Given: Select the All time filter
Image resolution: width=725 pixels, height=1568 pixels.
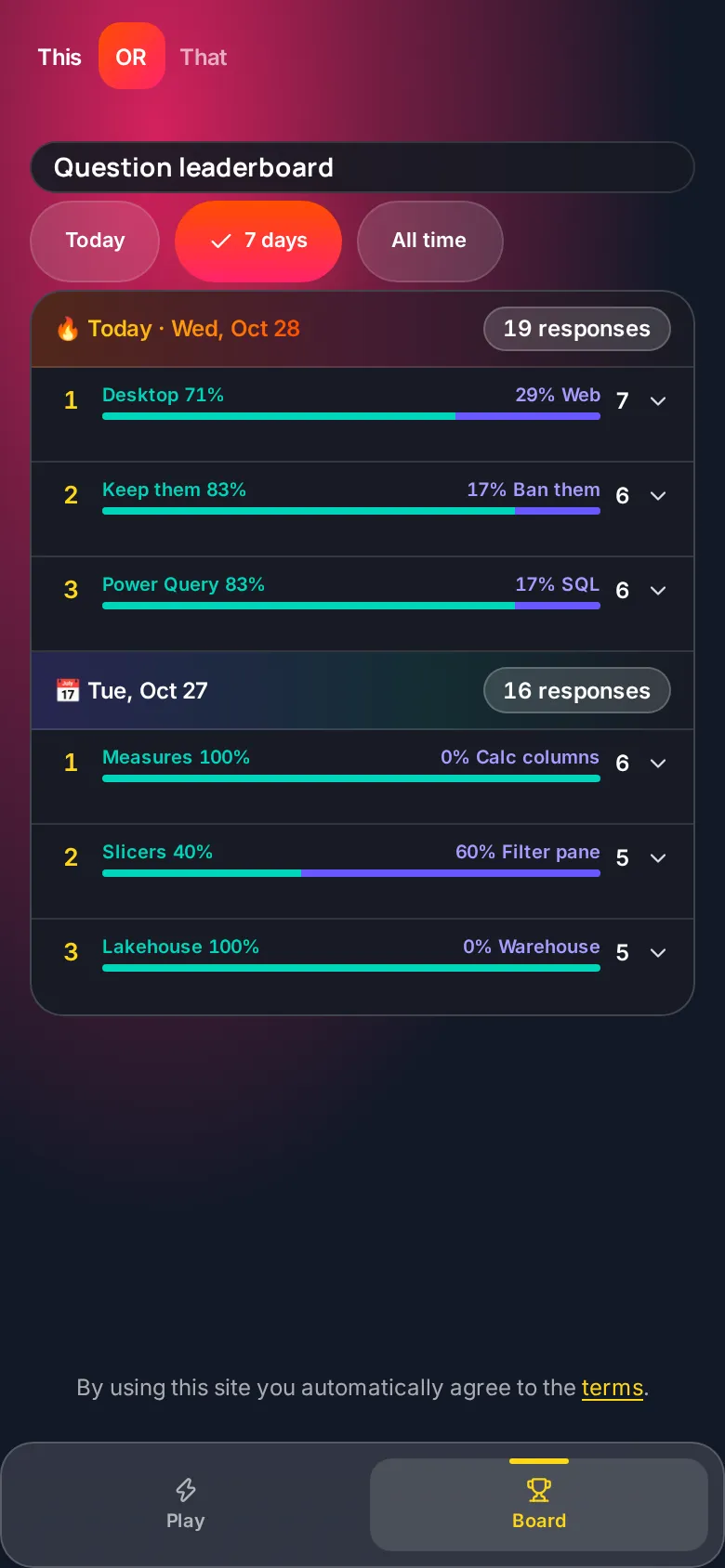Looking at the screenshot, I should [x=429, y=242].
